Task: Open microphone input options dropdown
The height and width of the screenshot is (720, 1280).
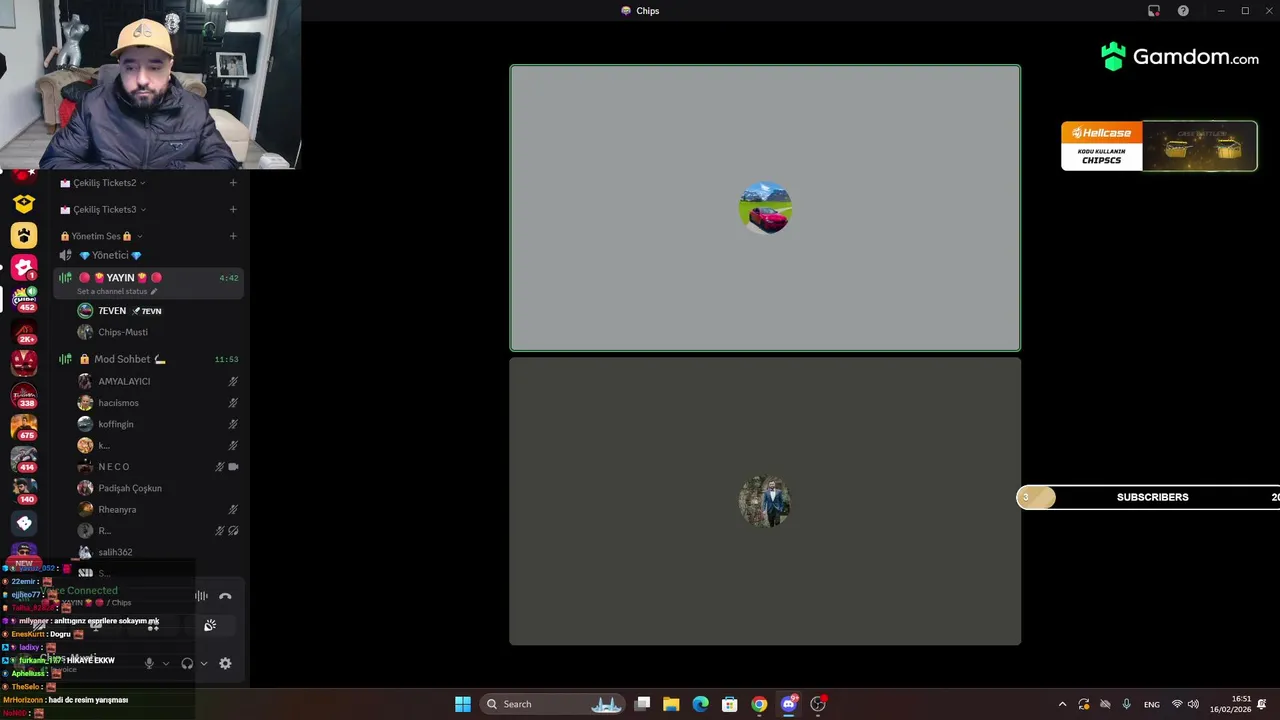Action: coord(165,663)
